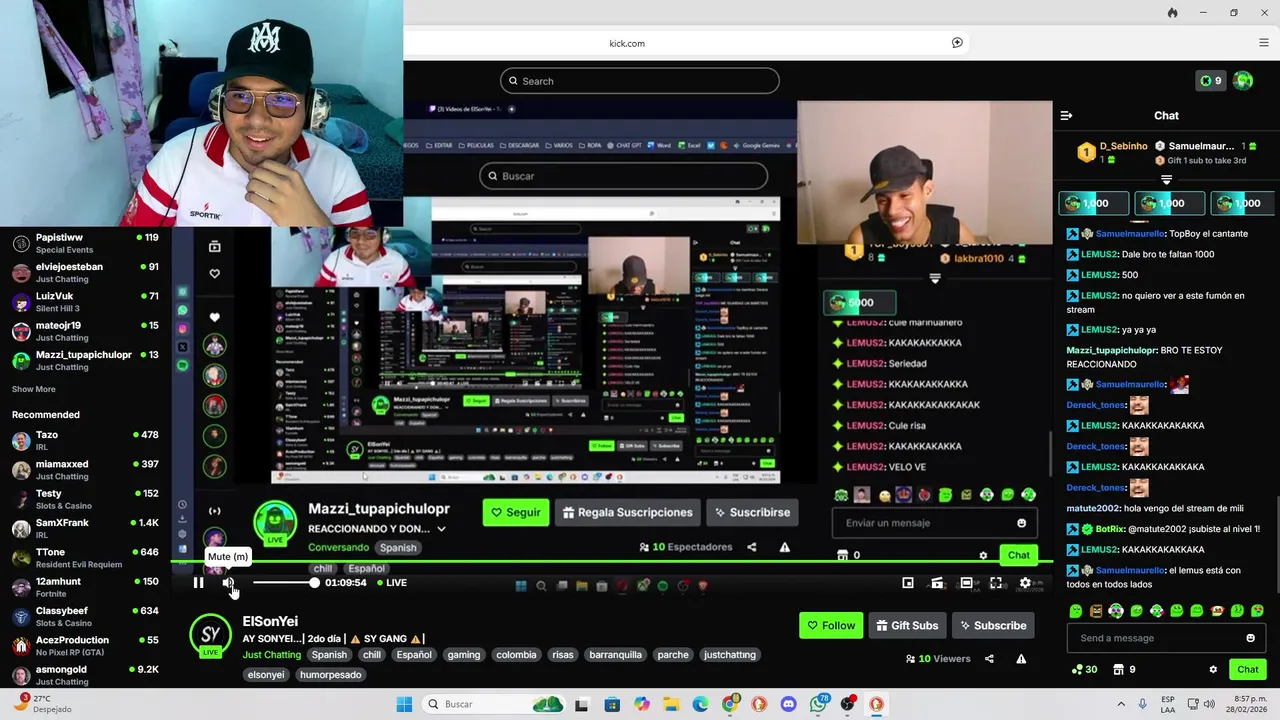
Task: Open the browser site info icon right of kick.com
Action: tap(957, 43)
